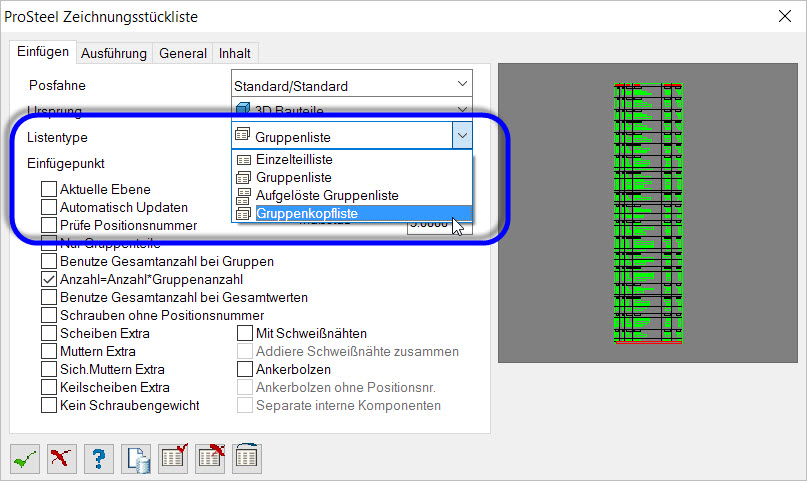The width and height of the screenshot is (807, 481).
Task: Confirm dialog with green checkmark button
Action: [25, 458]
